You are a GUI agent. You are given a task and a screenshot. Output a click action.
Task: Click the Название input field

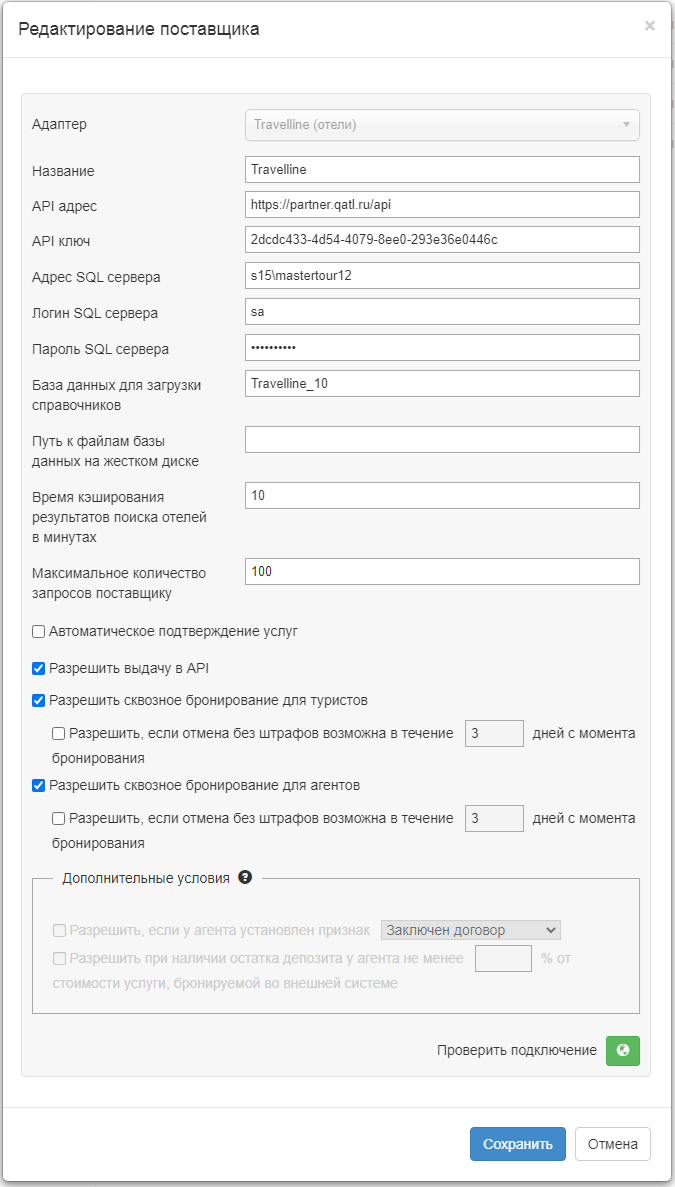pos(442,170)
